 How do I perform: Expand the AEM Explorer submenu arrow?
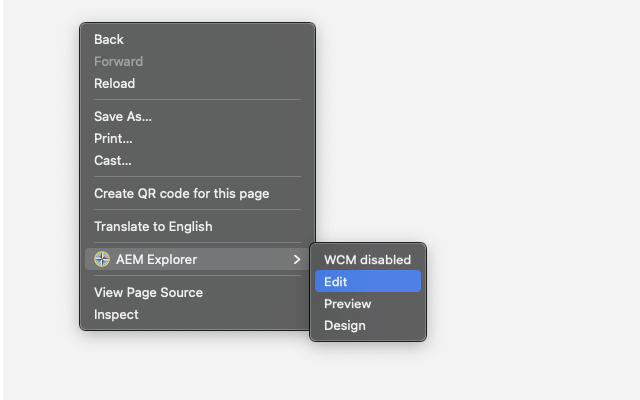(x=297, y=259)
